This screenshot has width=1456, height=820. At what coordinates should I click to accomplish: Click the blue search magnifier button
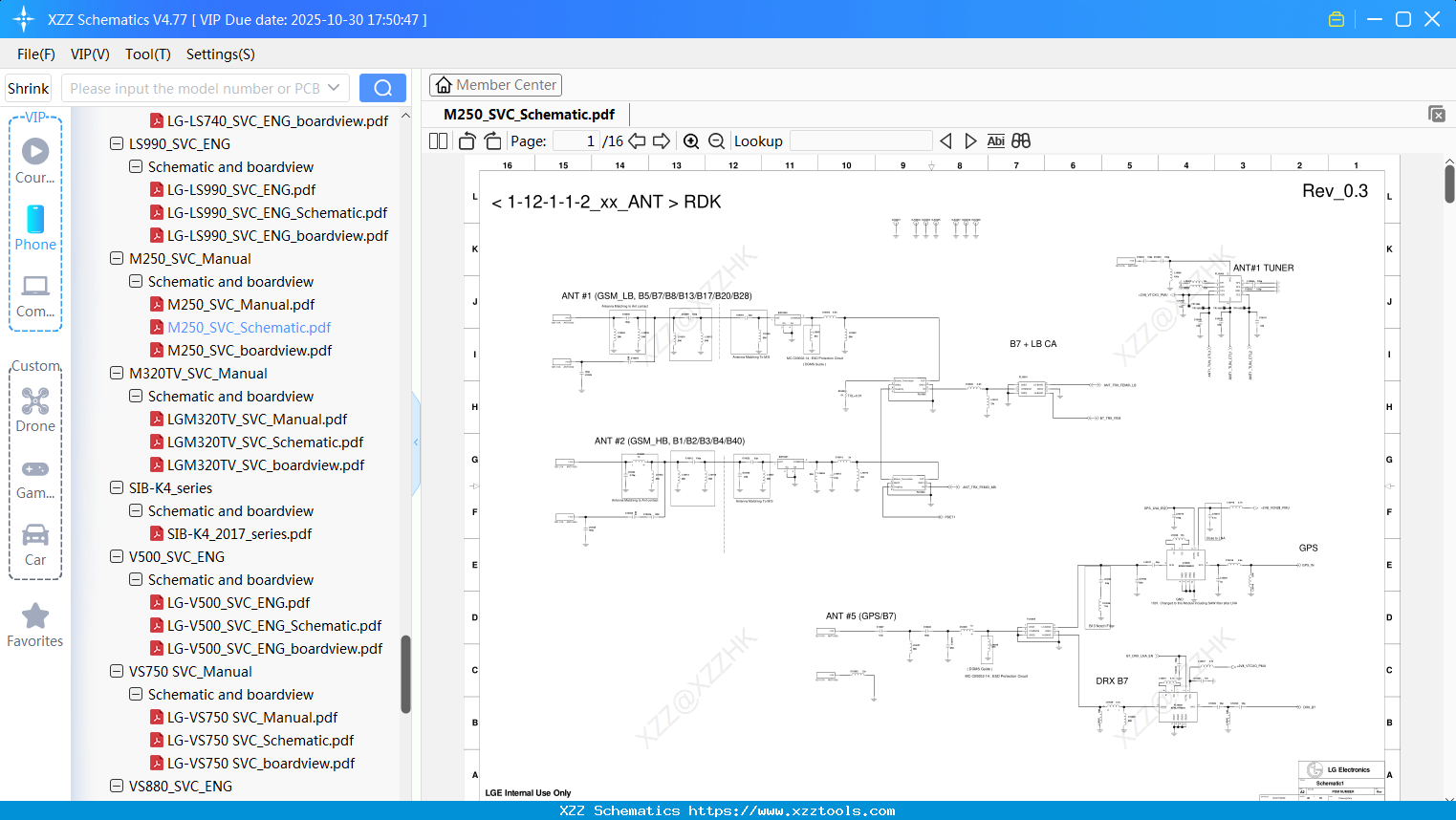382,87
